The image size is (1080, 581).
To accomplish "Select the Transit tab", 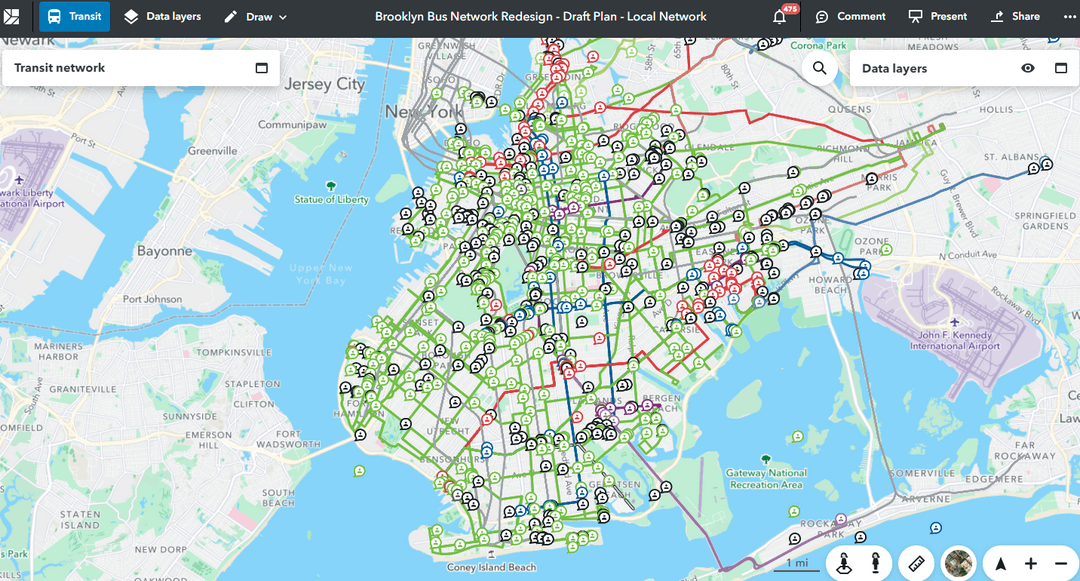I will click(x=75, y=17).
